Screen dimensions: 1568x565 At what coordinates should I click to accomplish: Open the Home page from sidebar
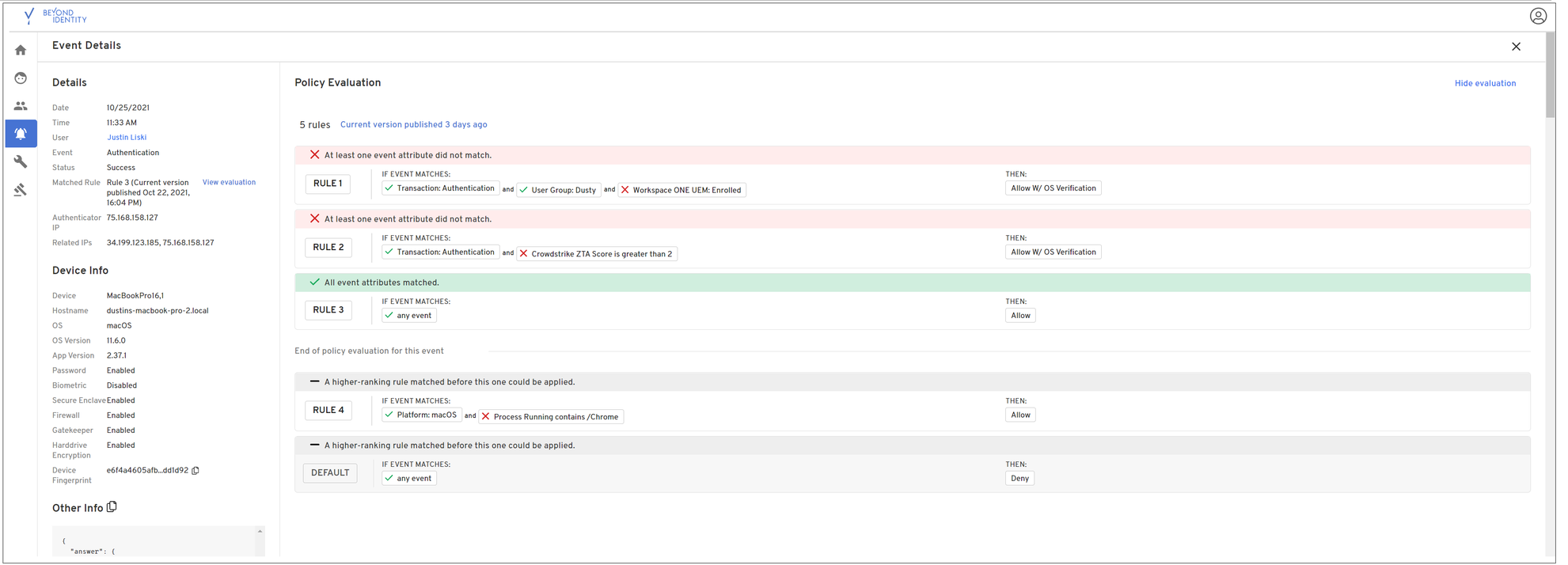click(x=21, y=51)
